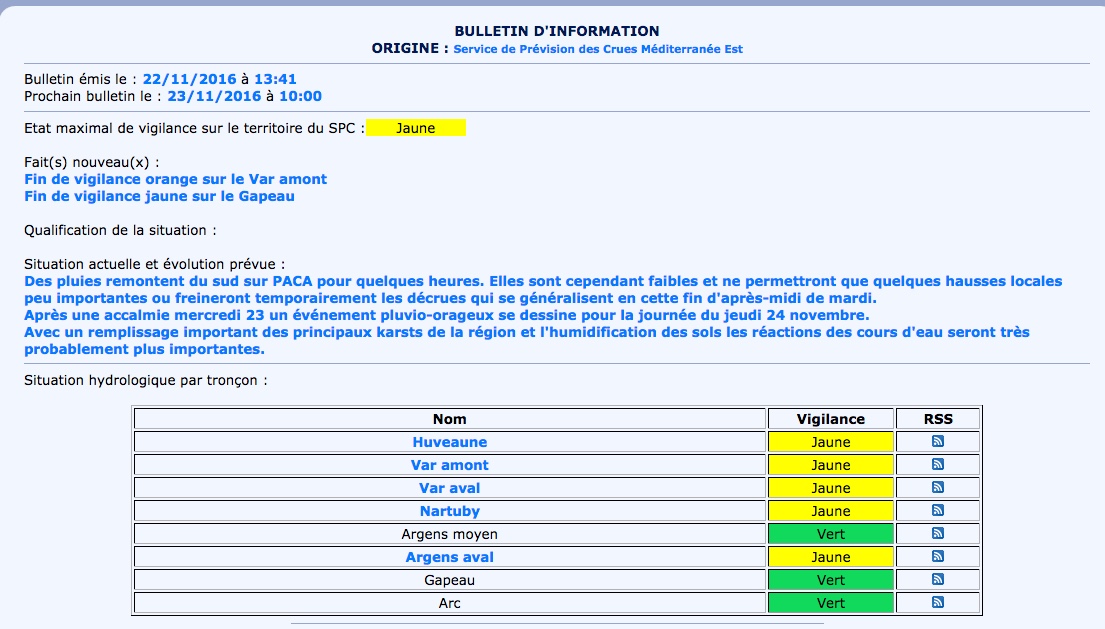
Task: Click 'Fin de vigilance jaune sur le Gapeau'
Action: coord(159,197)
